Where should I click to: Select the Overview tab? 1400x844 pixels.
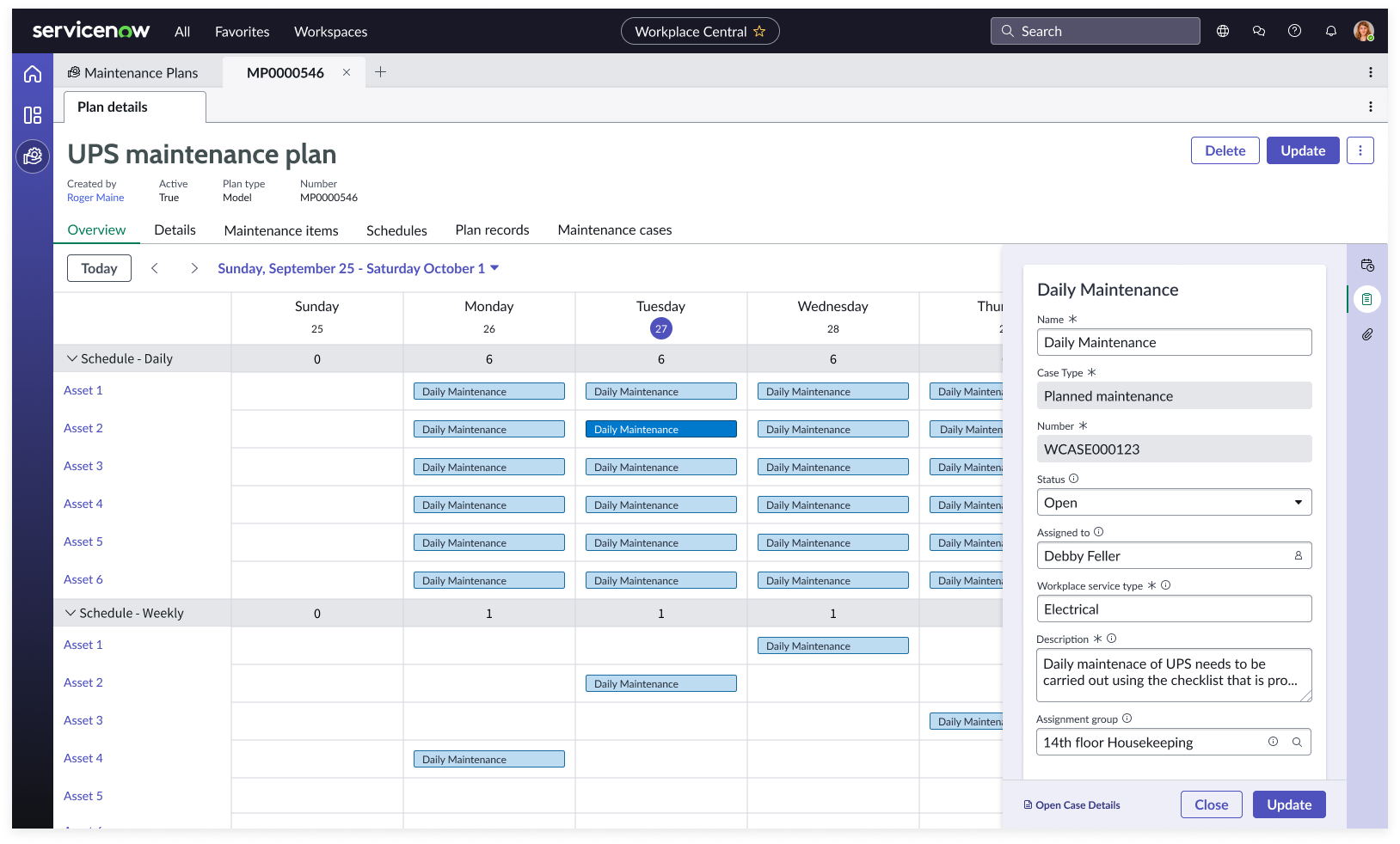(x=96, y=230)
